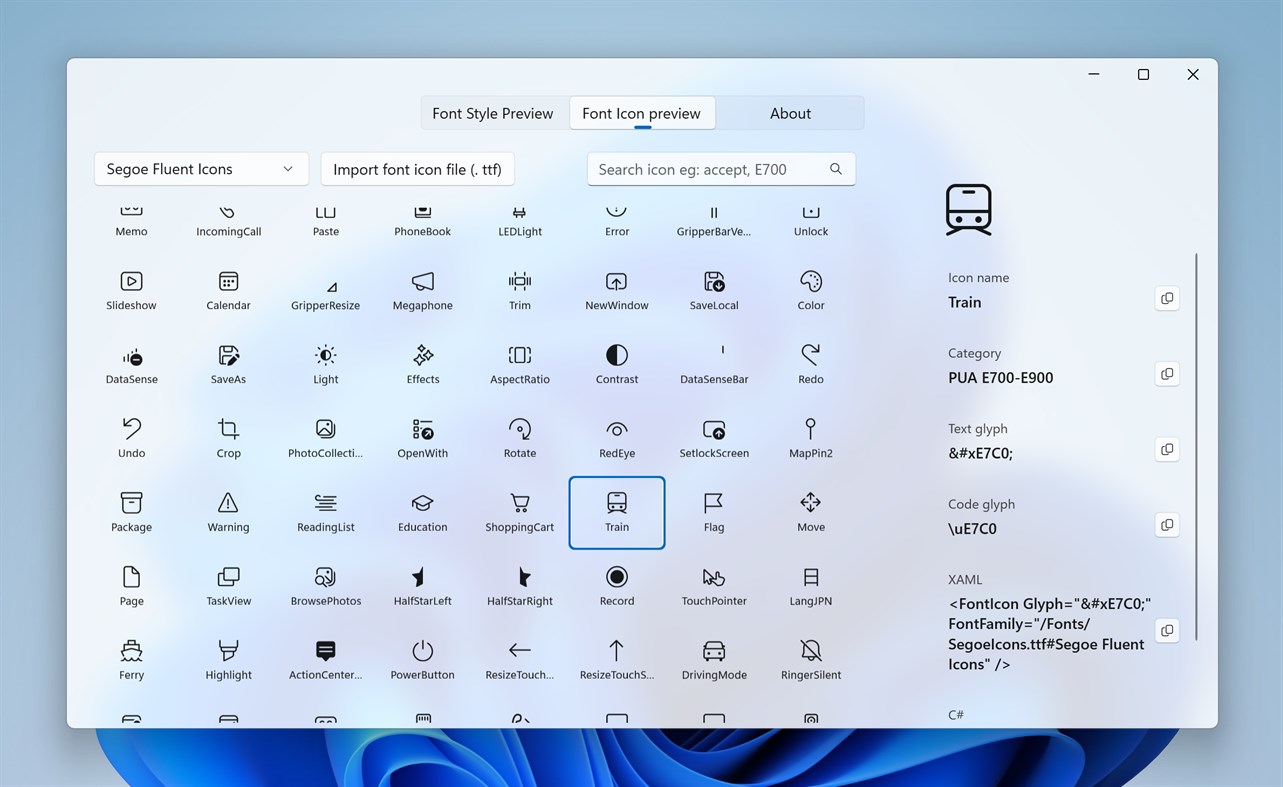Go to the About tab
Screen dimensions: 1283x787
point(790,113)
